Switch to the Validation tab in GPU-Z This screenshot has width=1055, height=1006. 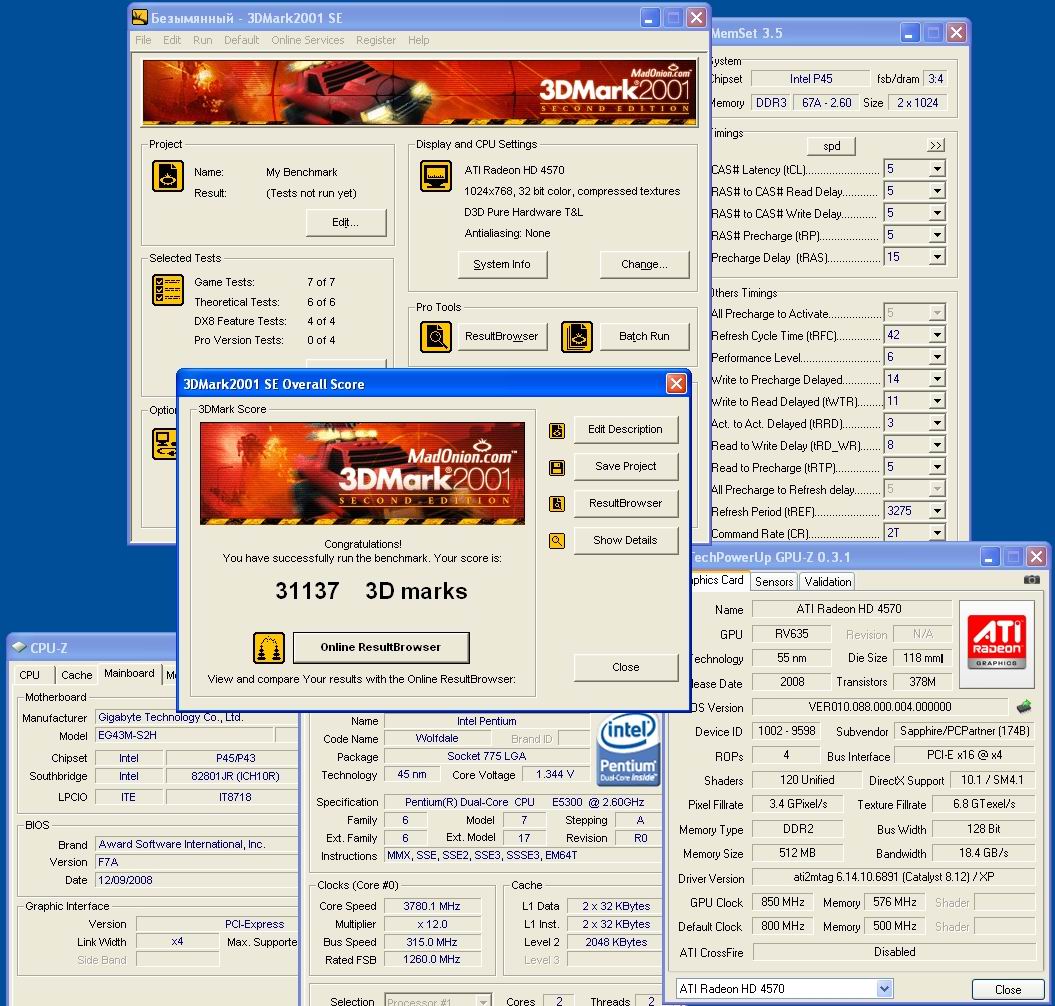click(827, 581)
